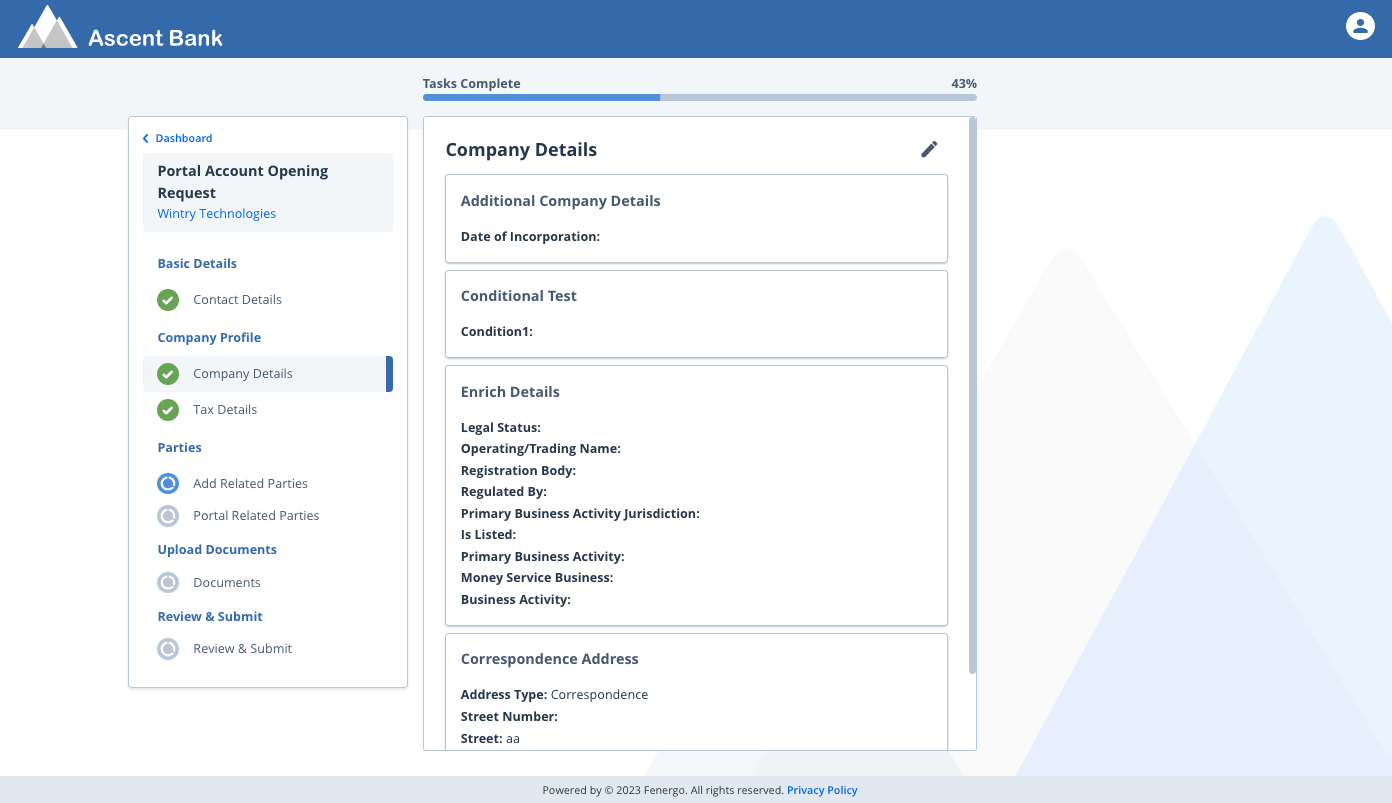Select Add Related Parties navigation item
This screenshot has width=1392, height=803.
[x=250, y=483]
